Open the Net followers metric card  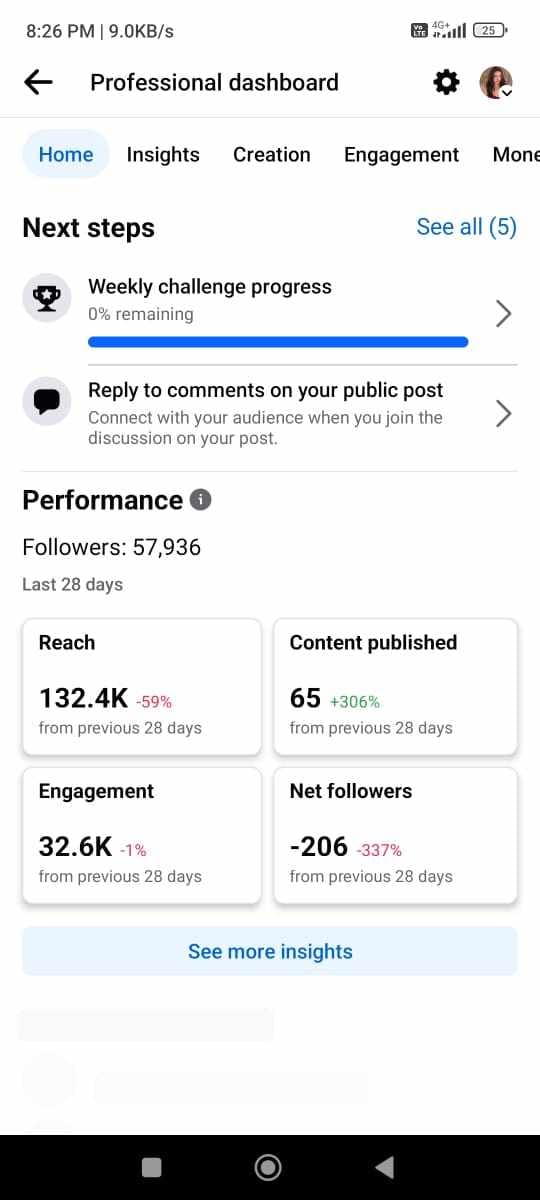(396, 836)
